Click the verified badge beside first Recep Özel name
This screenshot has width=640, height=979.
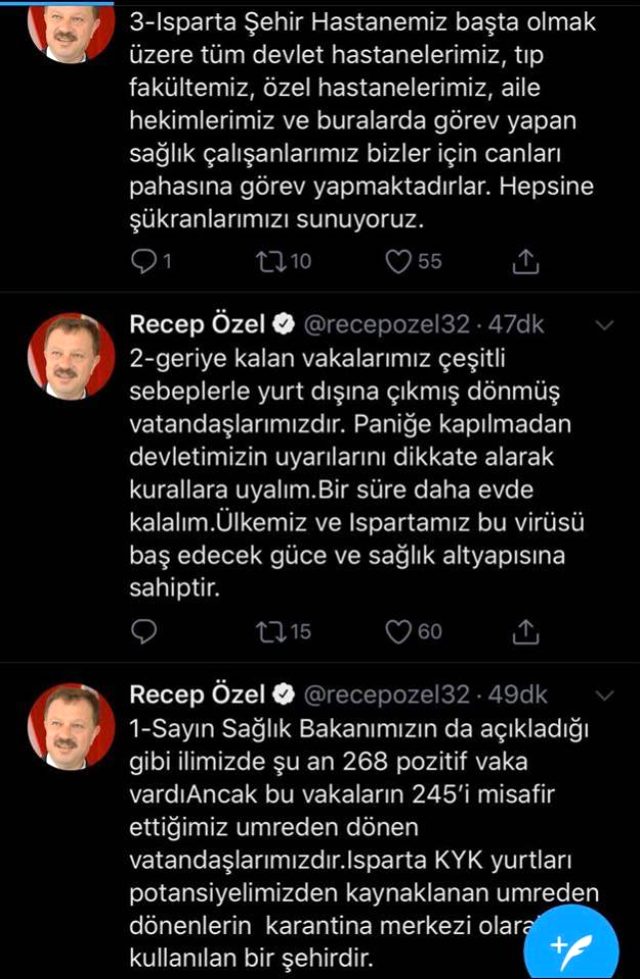tap(281, 323)
